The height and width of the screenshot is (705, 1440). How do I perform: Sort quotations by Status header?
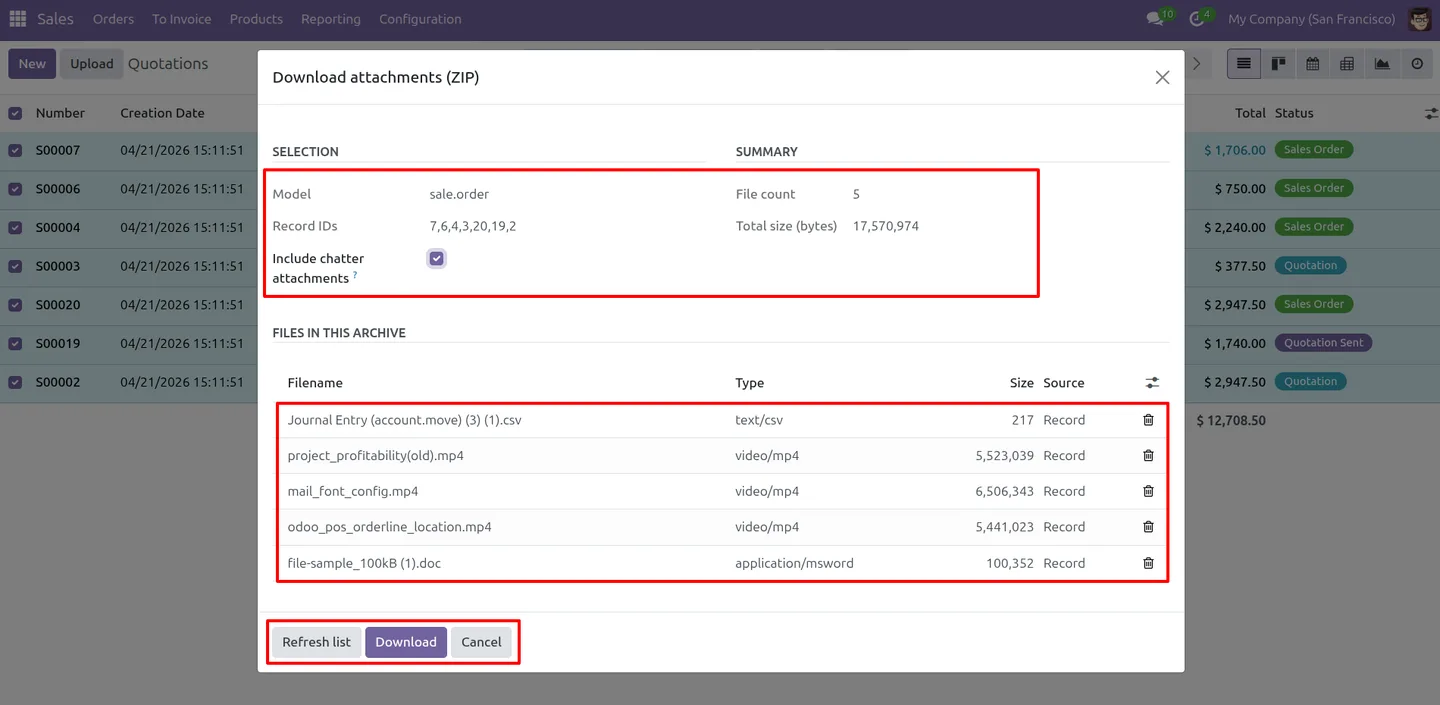pyautogui.click(x=1294, y=114)
